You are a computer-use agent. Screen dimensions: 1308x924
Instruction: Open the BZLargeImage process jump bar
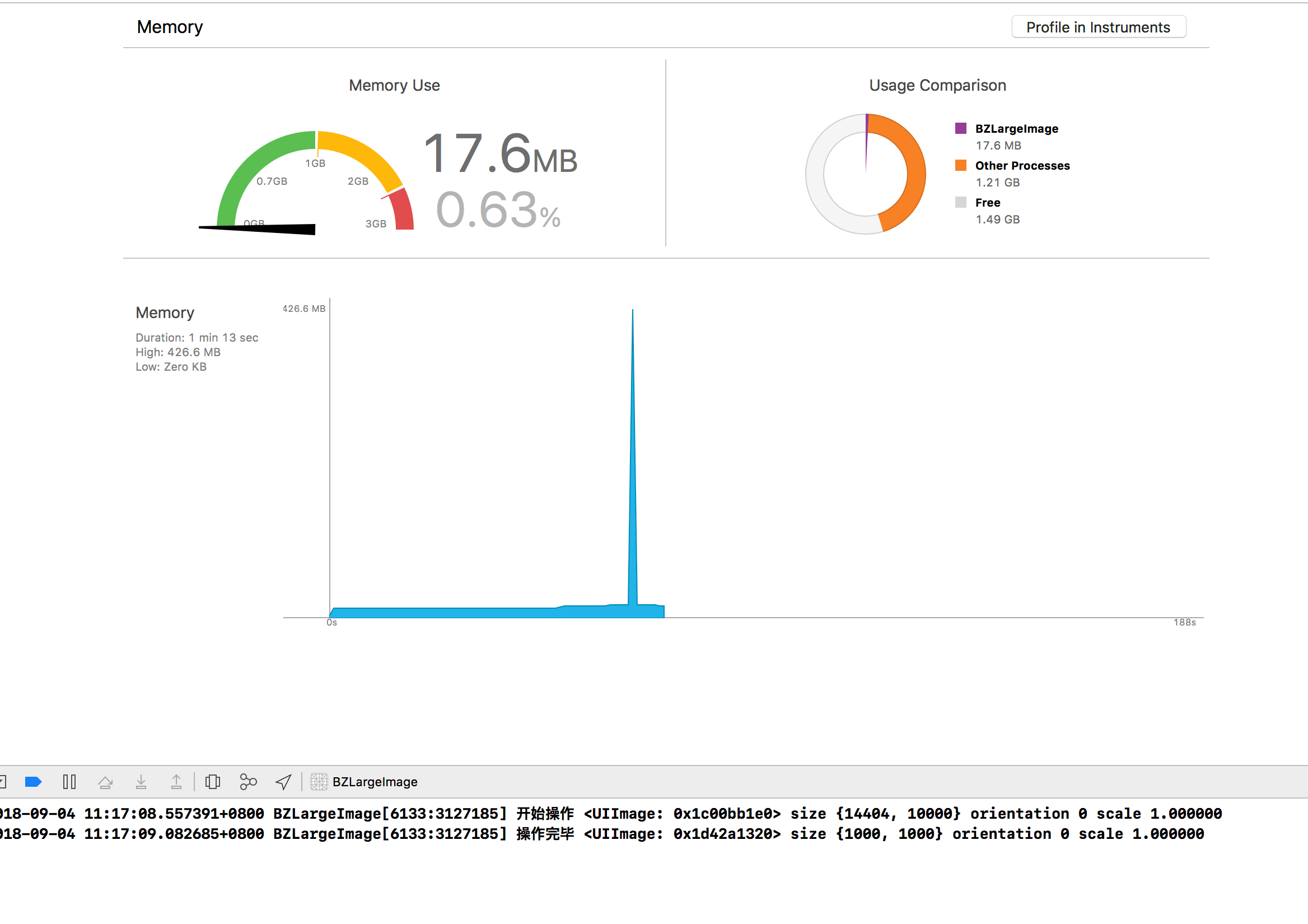pyautogui.click(x=375, y=782)
